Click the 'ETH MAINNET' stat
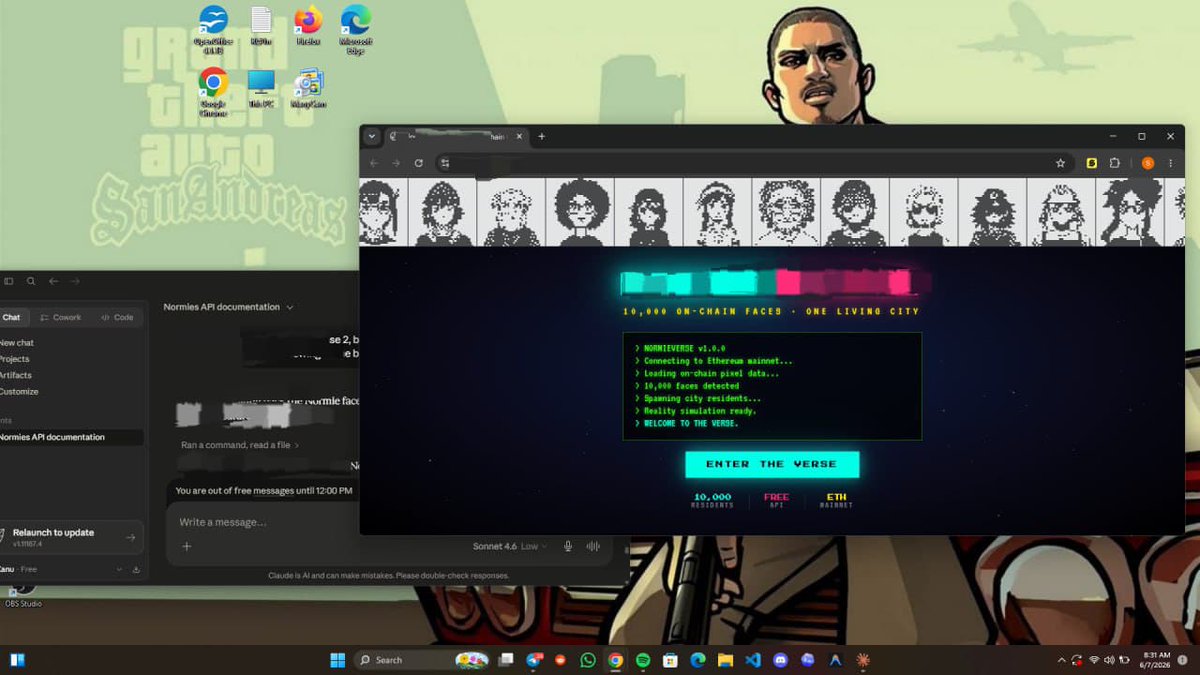The image size is (1200, 675). point(836,500)
